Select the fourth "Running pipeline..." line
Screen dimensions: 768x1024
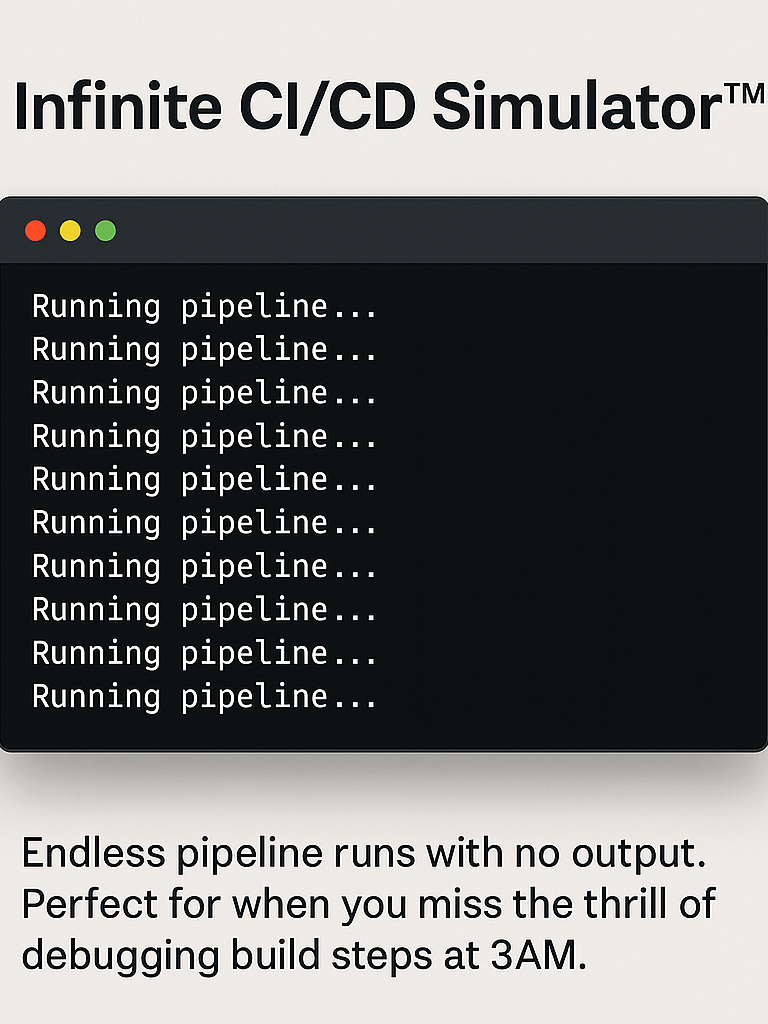pos(205,437)
